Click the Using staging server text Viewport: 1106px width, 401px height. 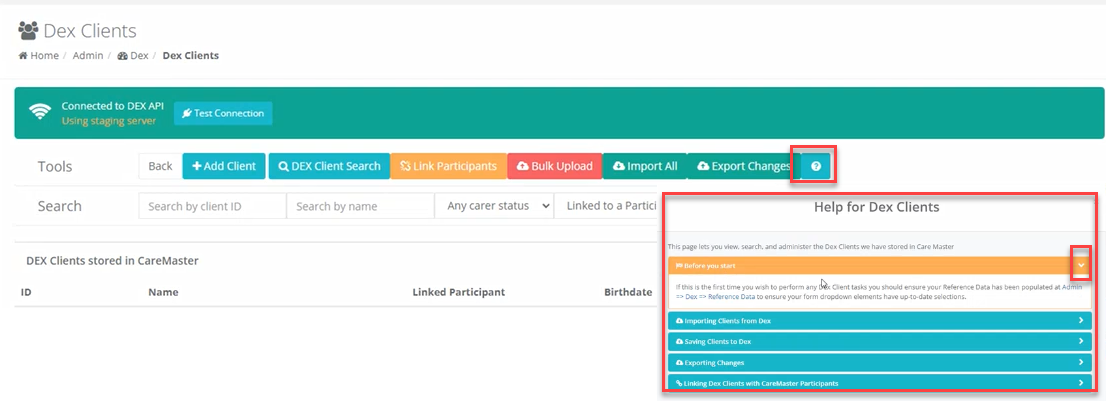(109, 121)
